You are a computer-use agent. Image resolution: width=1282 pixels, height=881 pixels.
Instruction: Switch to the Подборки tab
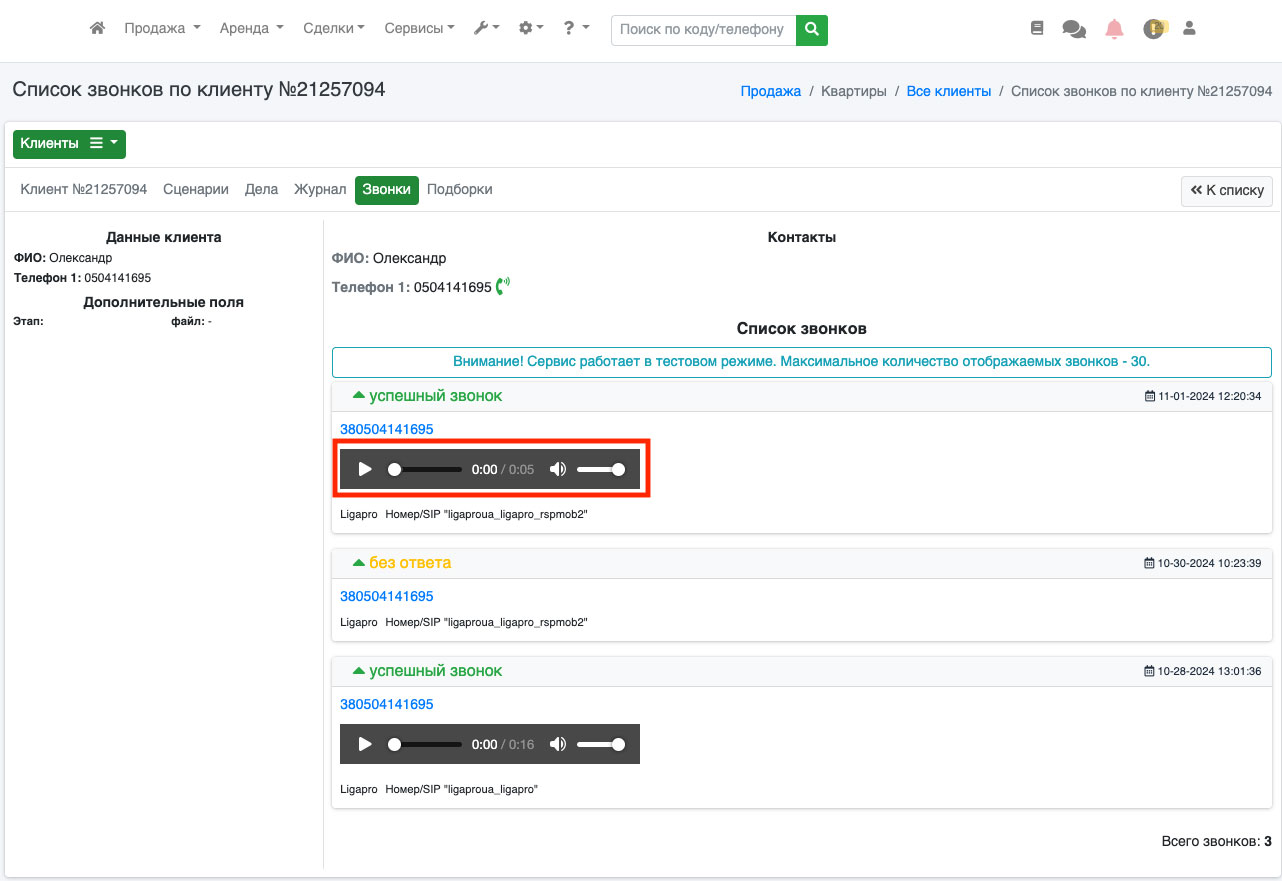tap(459, 190)
